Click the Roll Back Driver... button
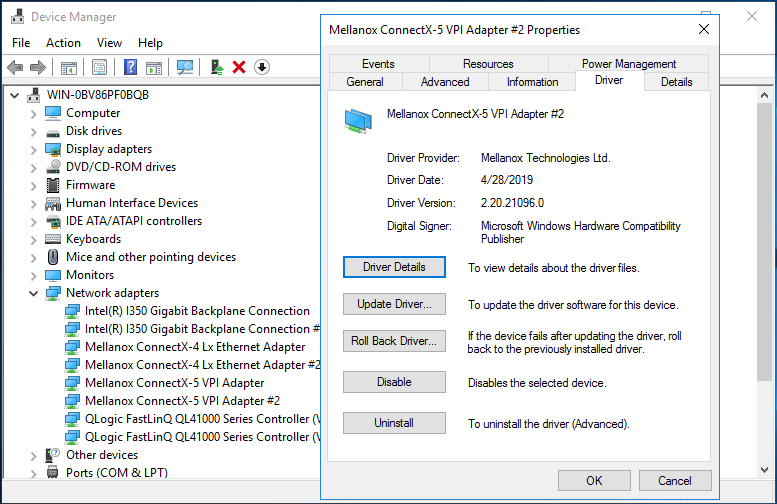Image resolution: width=777 pixels, height=504 pixels. tap(394, 341)
